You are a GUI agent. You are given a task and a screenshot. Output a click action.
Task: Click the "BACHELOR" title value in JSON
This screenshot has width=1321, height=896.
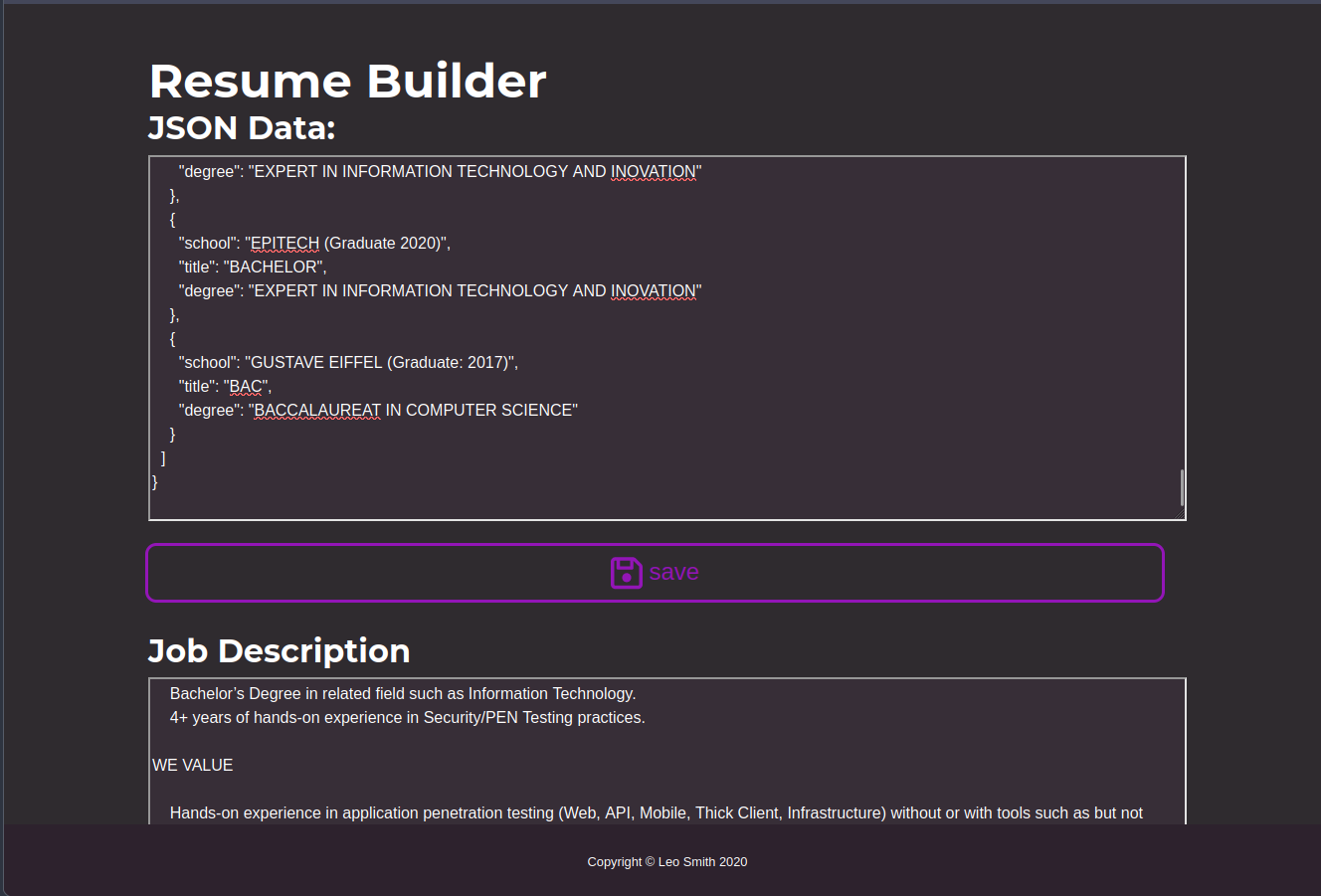tap(275, 267)
